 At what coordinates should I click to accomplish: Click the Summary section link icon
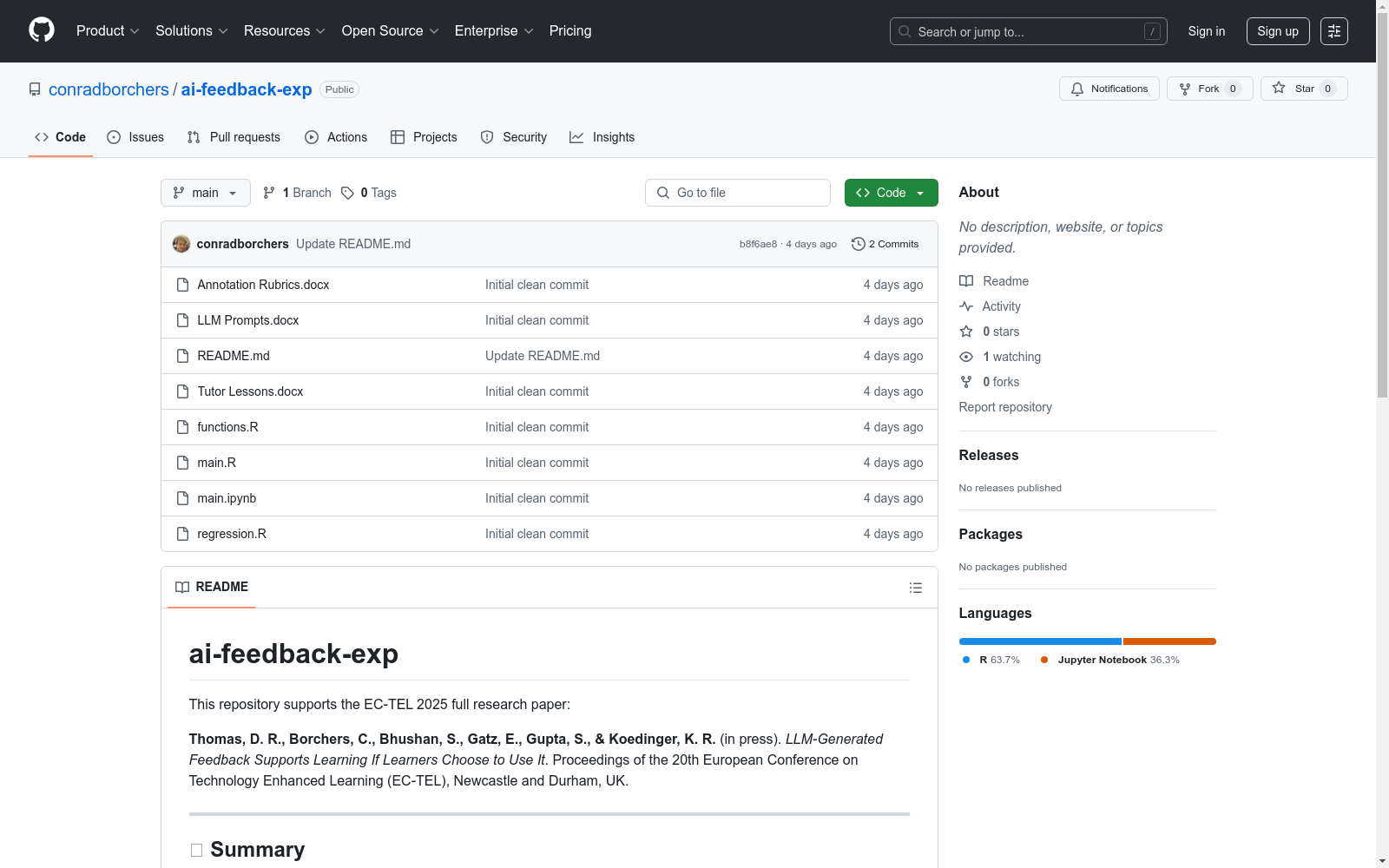point(196,850)
